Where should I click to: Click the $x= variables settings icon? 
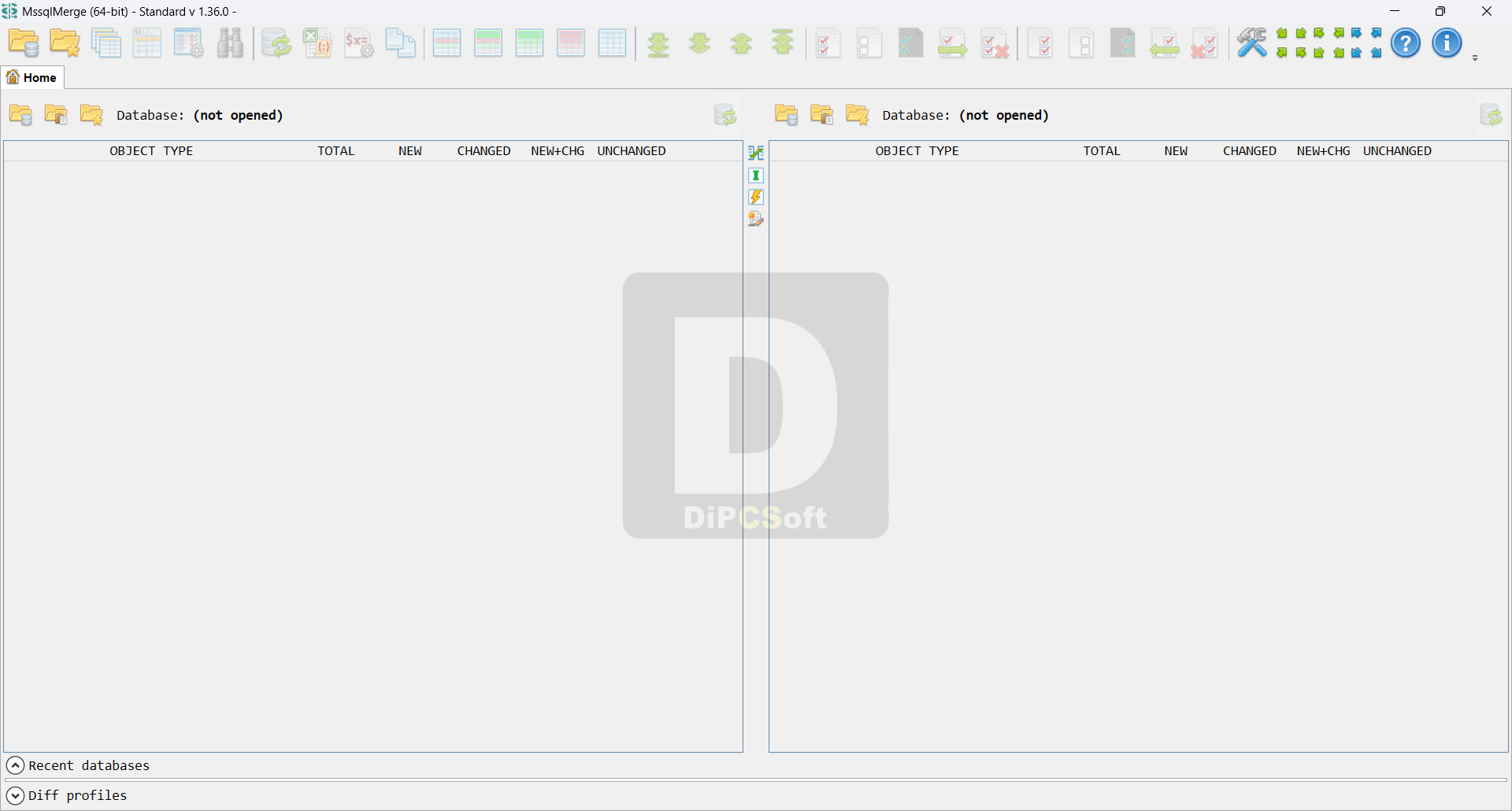pyautogui.click(x=359, y=43)
